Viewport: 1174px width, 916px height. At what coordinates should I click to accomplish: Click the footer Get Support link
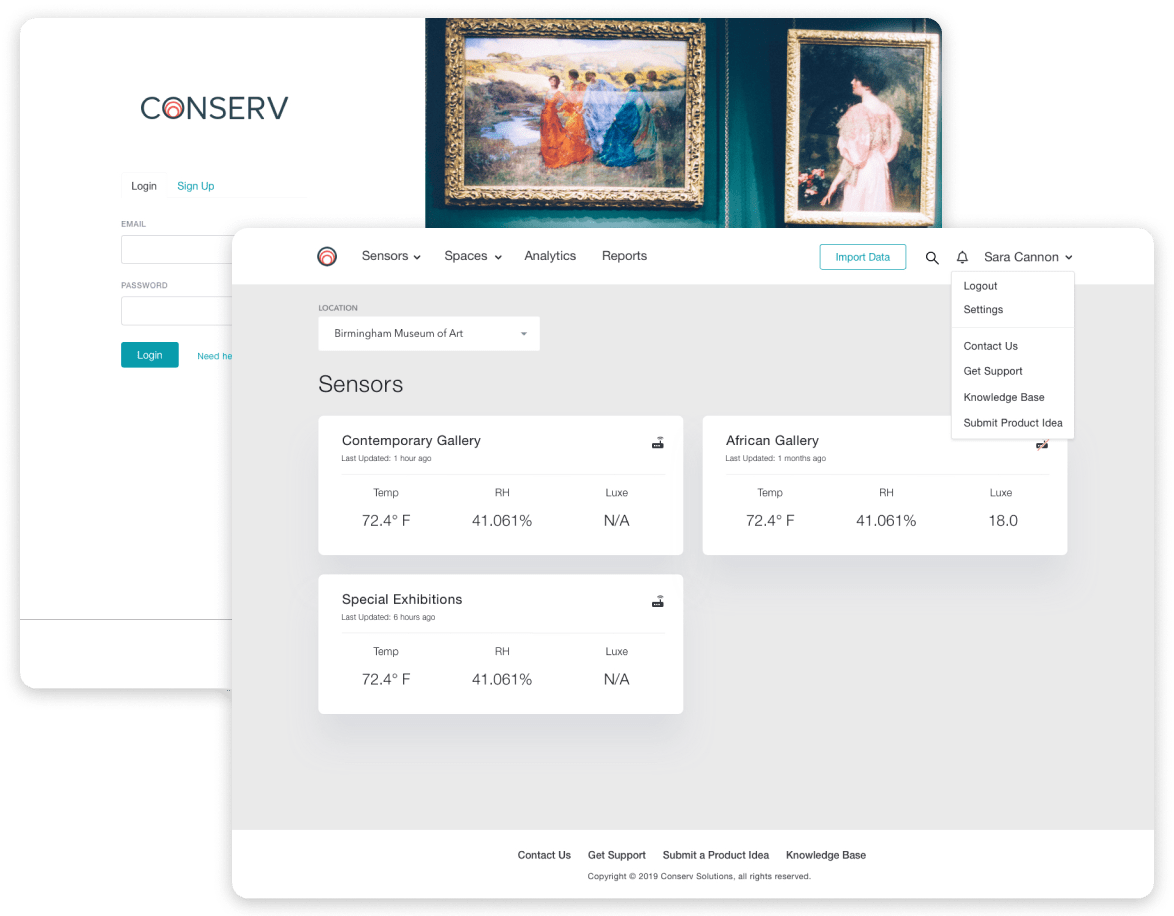(616, 855)
